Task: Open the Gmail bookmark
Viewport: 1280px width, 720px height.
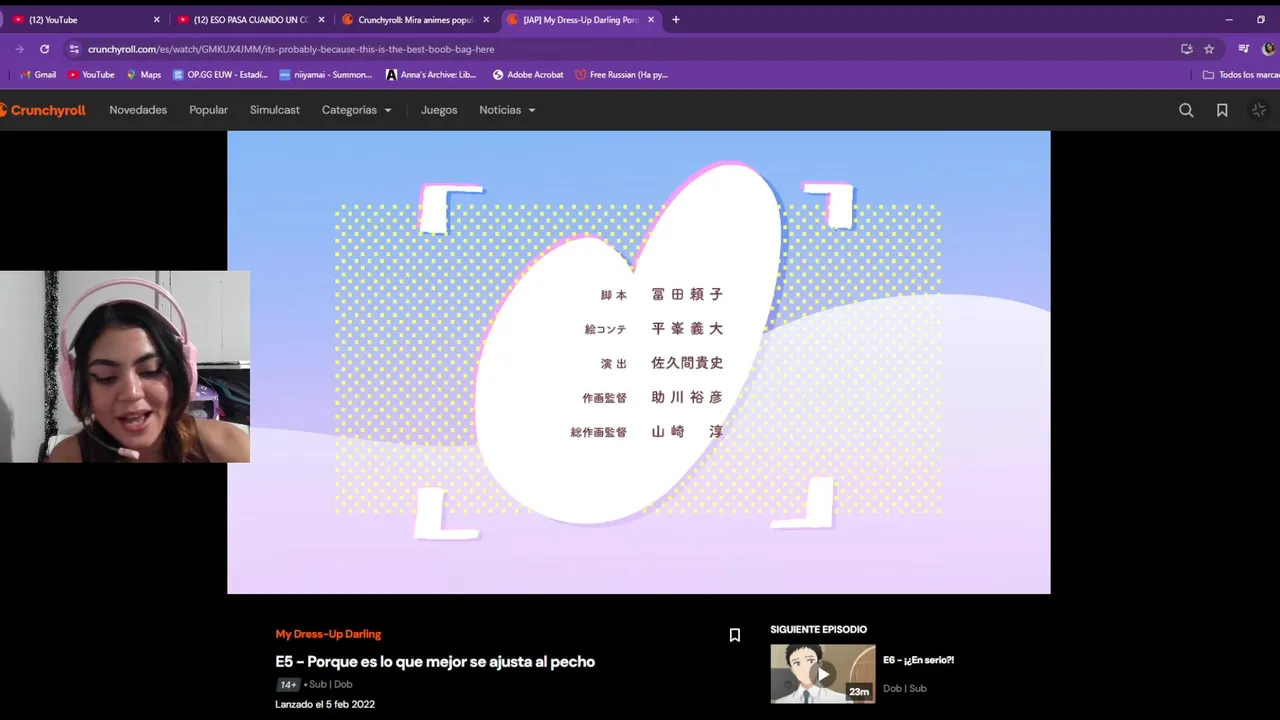Action: (x=38, y=74)
